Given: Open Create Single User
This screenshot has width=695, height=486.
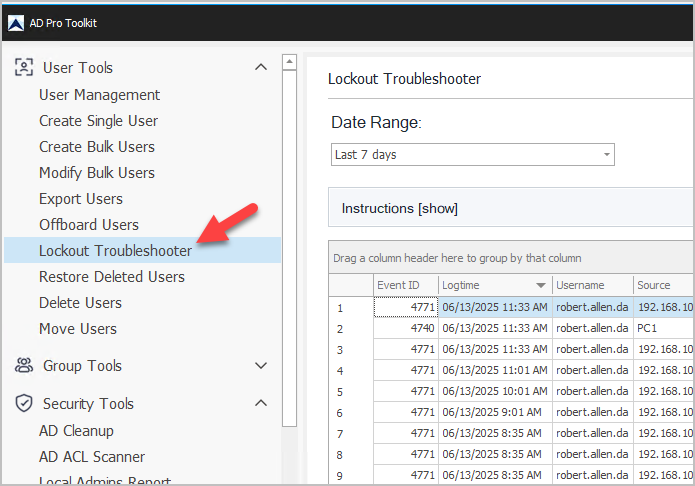Looking at the screenshot, I should (x=98, y=121).
